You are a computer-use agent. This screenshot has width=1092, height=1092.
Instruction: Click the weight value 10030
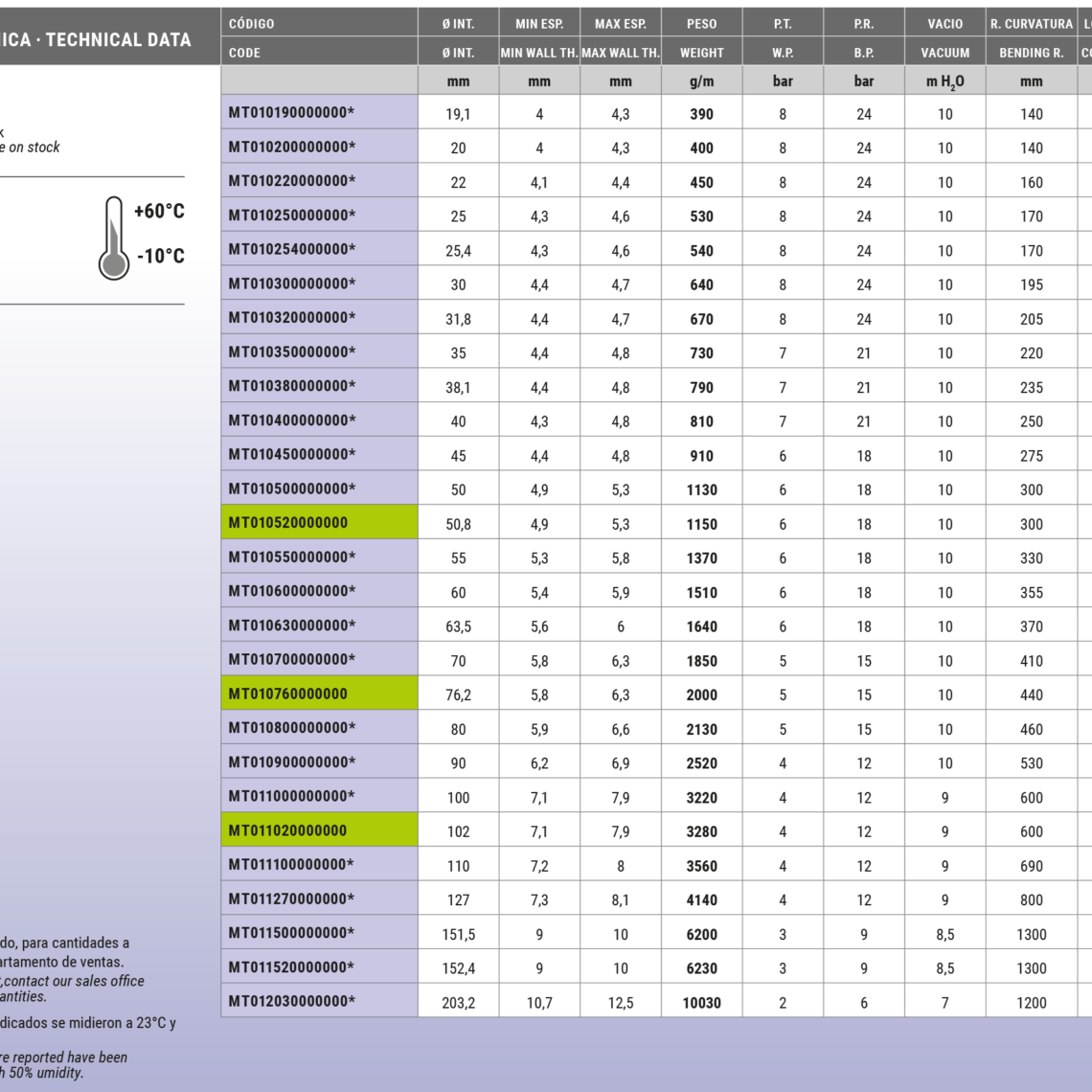click(701, 1003)
